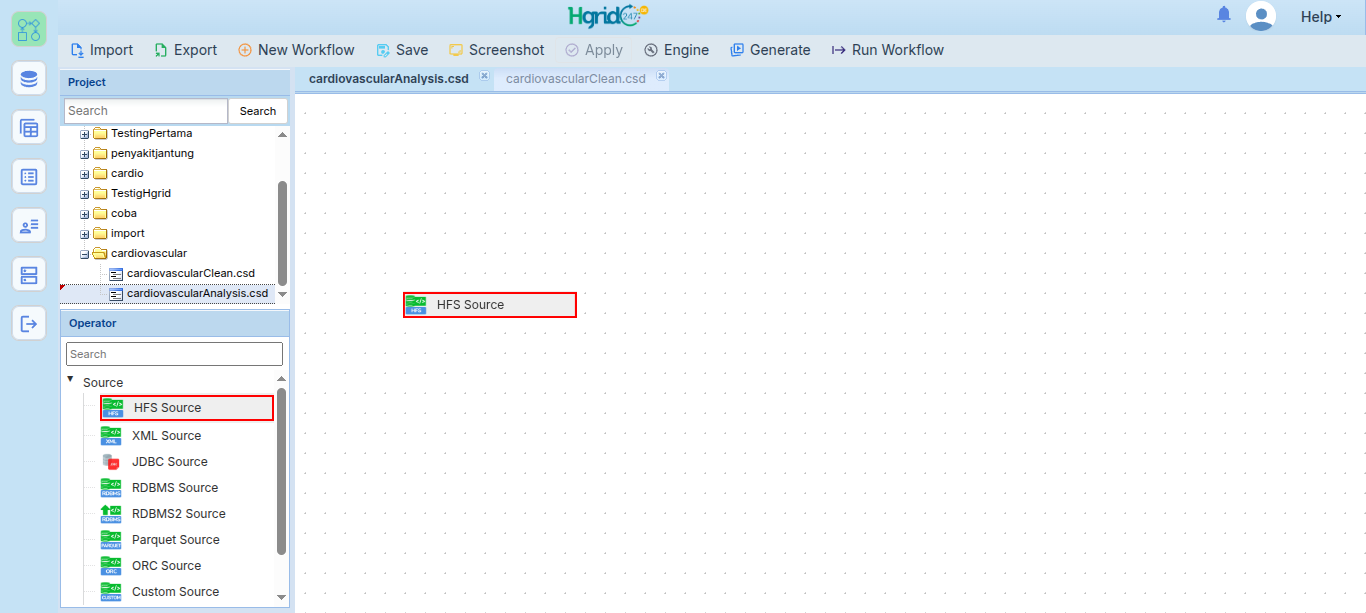Create a New Workflow
This screenshot has width=1366, height=613.
pos(296,50)
